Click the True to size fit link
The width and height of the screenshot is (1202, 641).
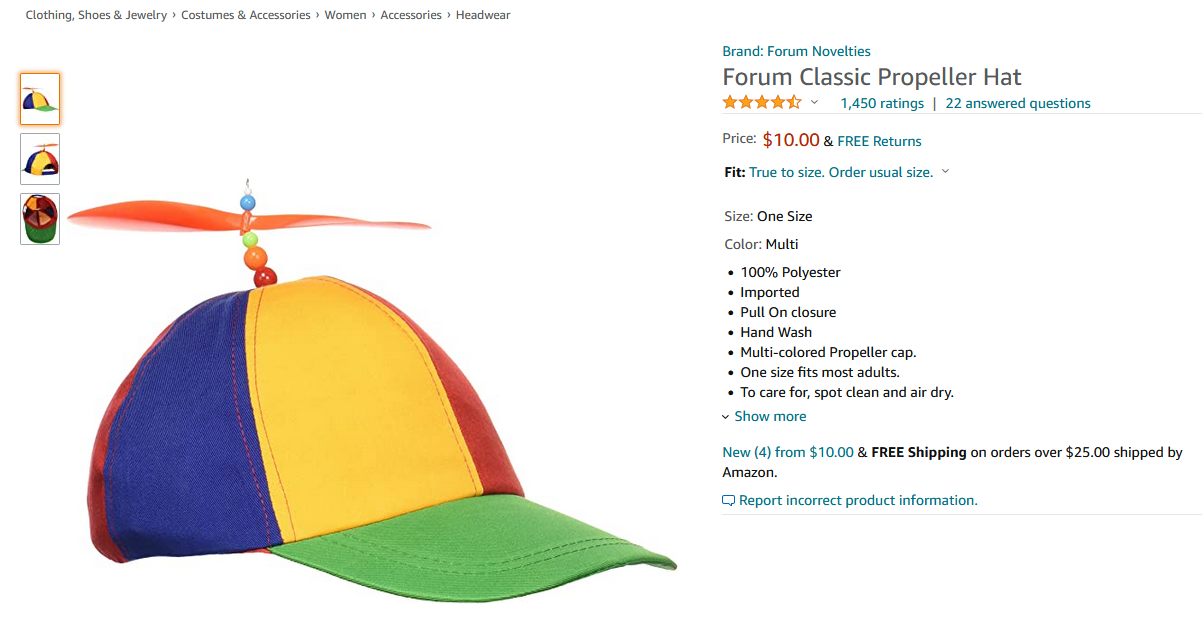(x=841, y=172)
